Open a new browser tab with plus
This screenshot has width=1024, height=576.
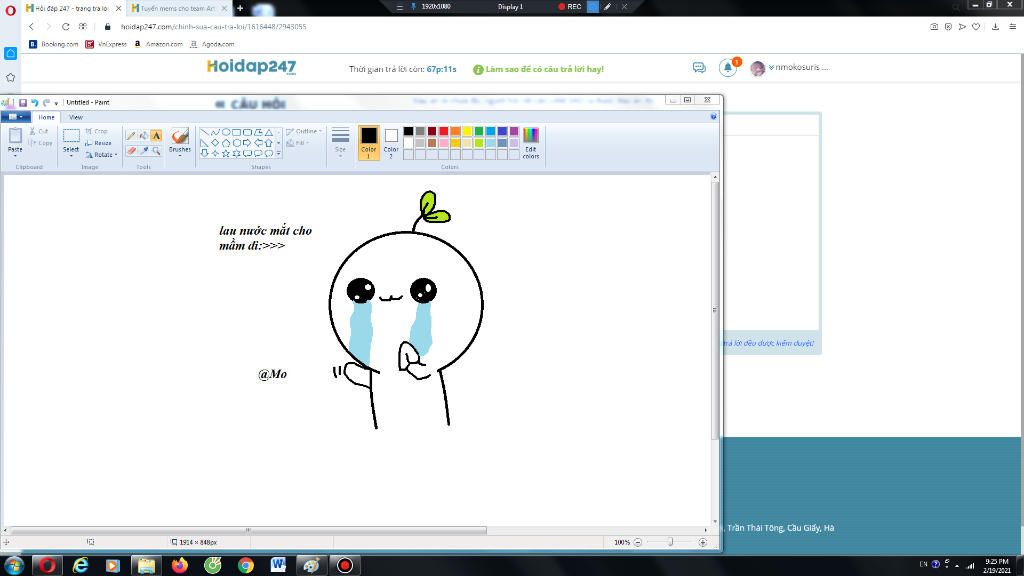(x=240, y=8)
